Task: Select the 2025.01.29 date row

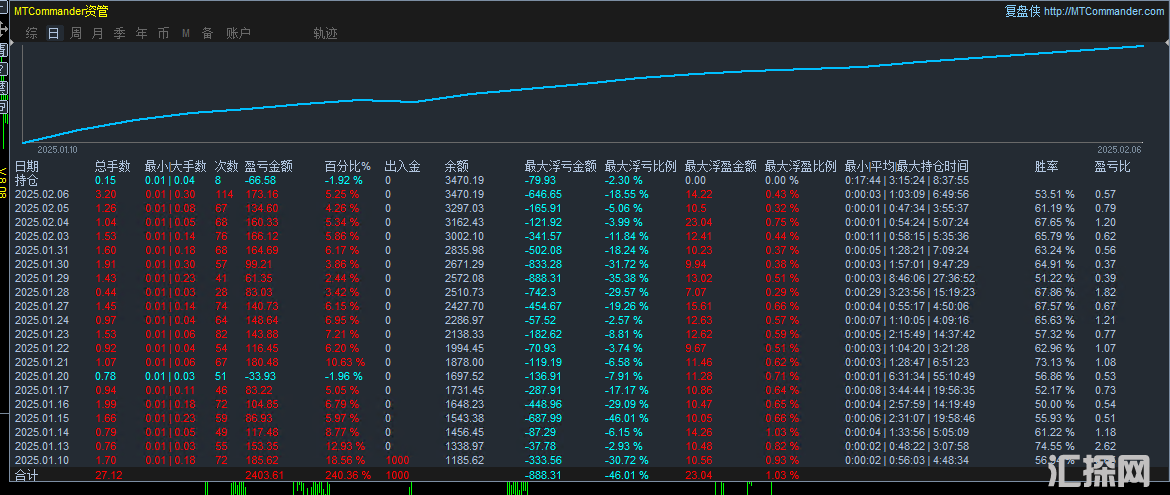Action: [43, 278]
